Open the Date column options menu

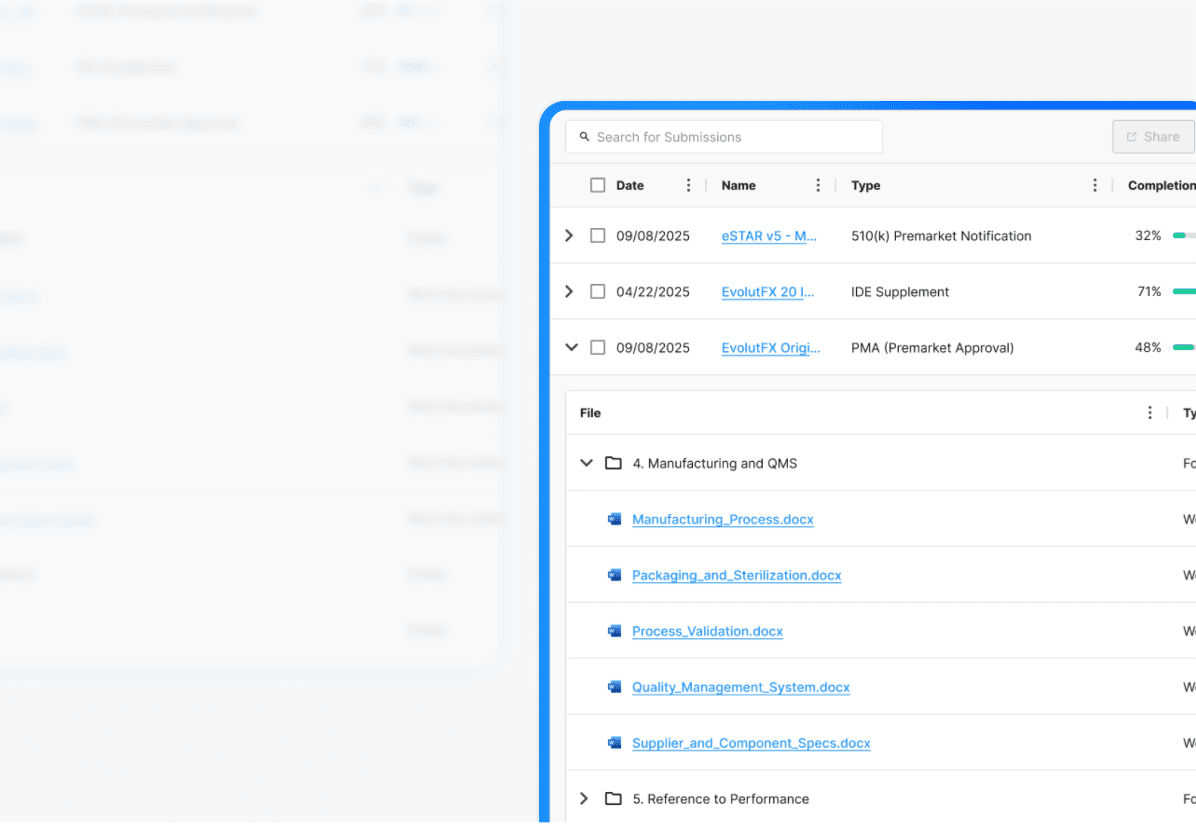(688, 185)
